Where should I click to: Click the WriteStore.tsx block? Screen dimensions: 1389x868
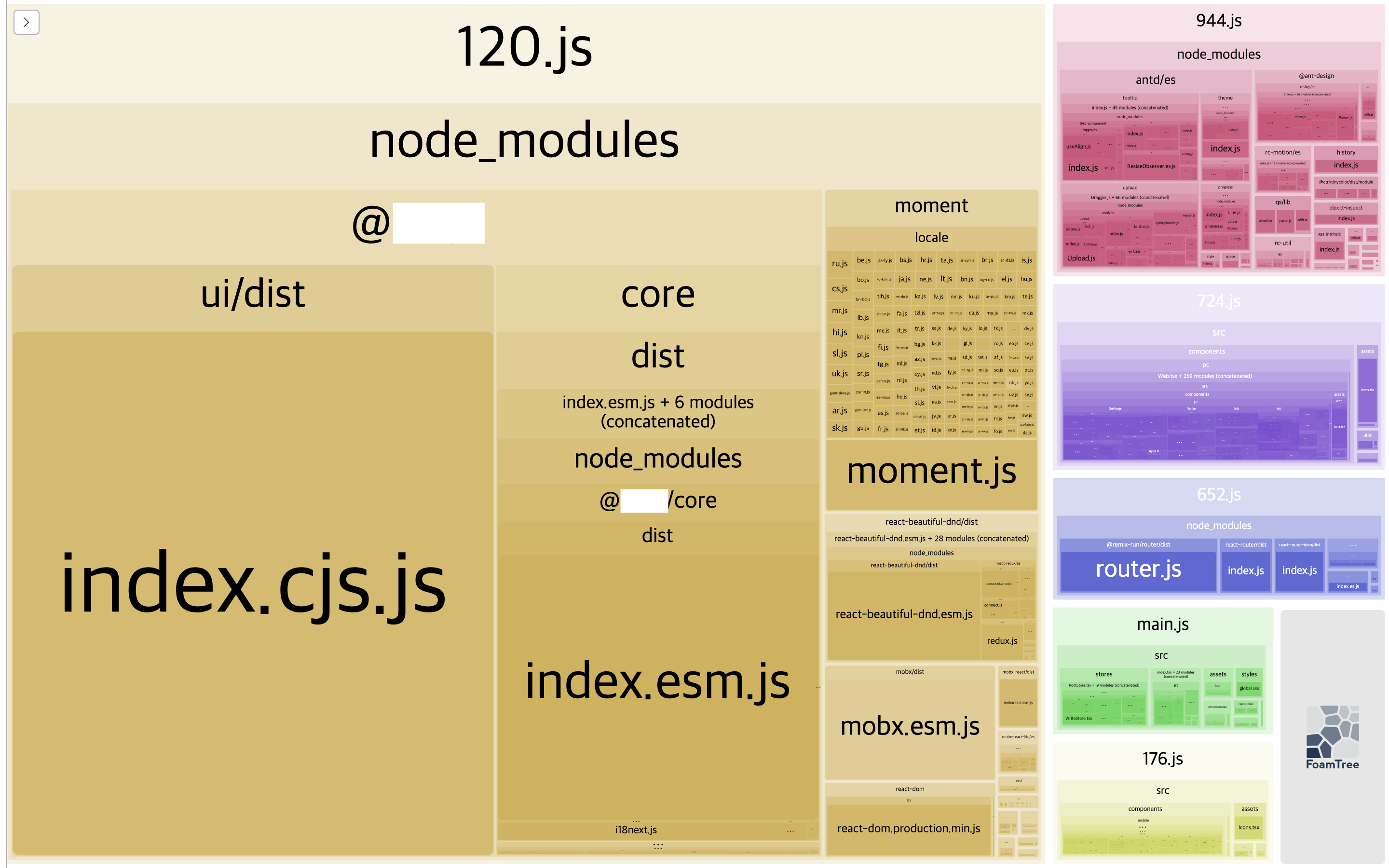(1078, 719)
